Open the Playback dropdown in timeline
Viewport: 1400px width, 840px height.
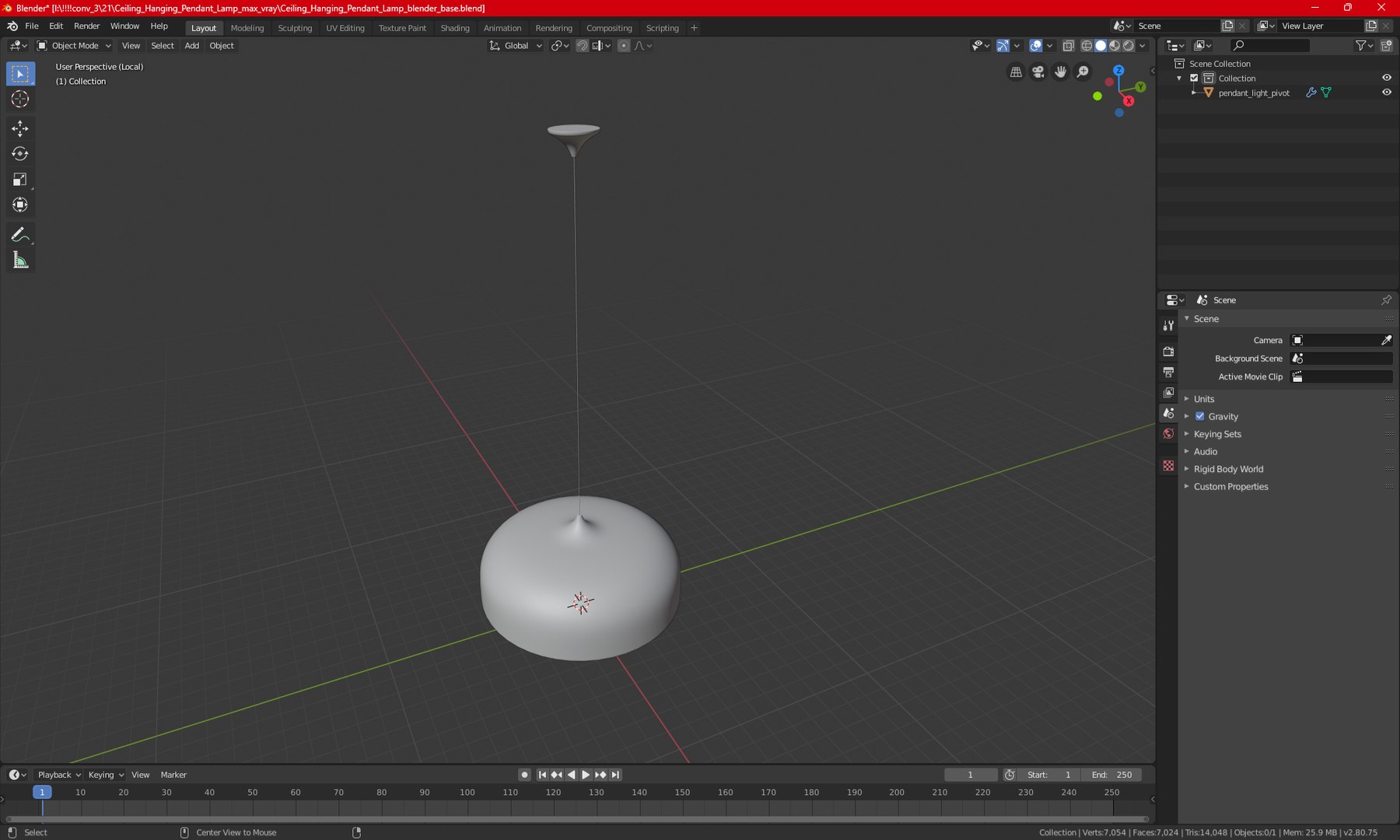(x=59, y=775)
